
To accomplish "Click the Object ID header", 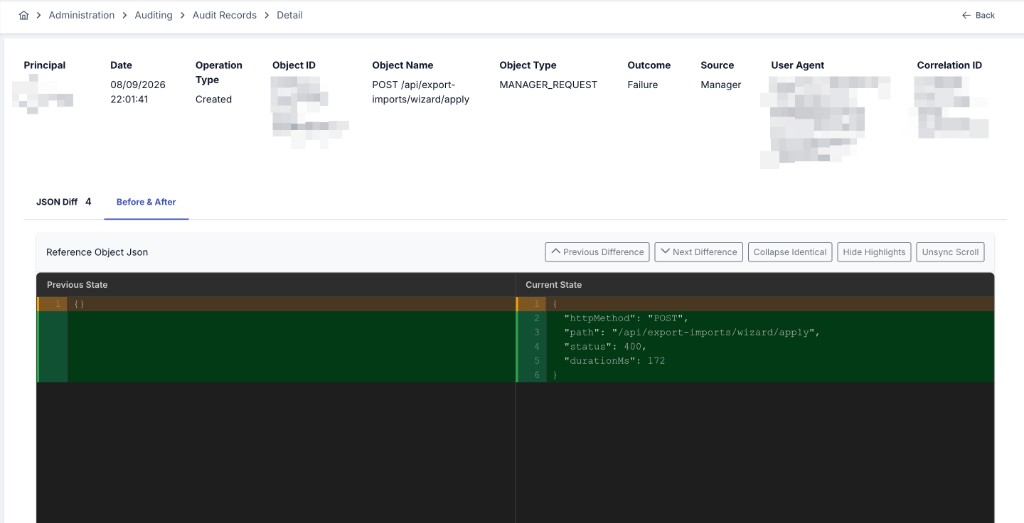I will [x=294, y=65].
